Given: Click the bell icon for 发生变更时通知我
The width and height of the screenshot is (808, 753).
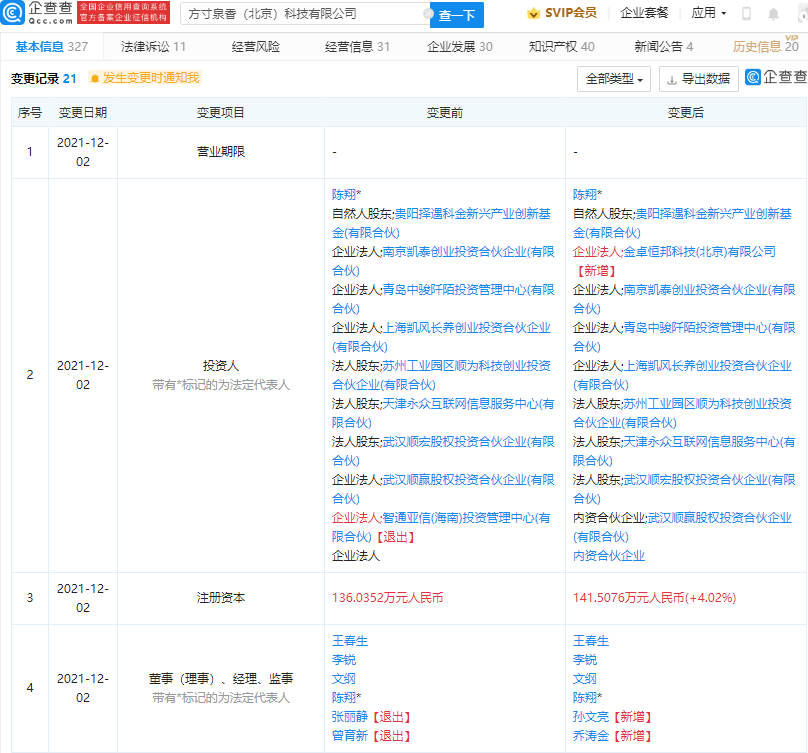Looking at the screenshot, I should pyautogui.click(x=95, y=78).
